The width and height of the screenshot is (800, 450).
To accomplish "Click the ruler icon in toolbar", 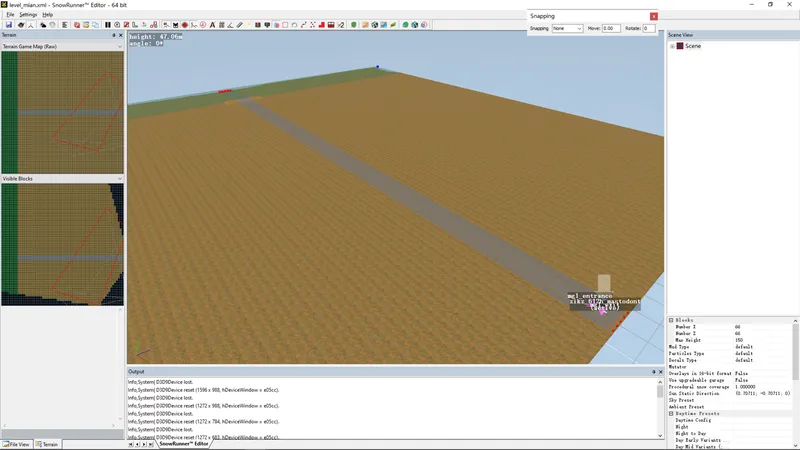I will [x=239, y=24].
